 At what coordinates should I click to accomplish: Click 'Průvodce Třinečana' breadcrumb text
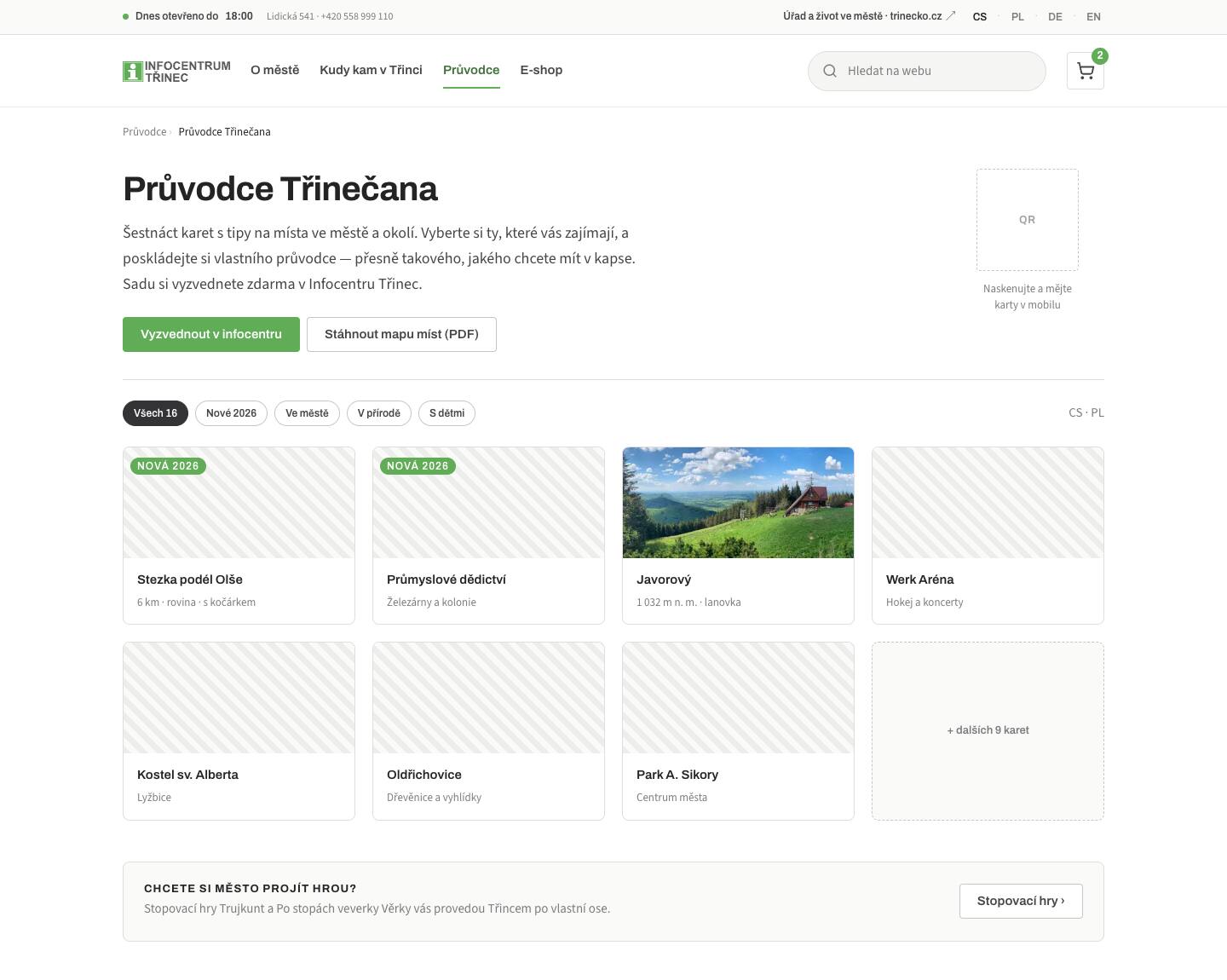pyautogui.click(x=224, y=132)
